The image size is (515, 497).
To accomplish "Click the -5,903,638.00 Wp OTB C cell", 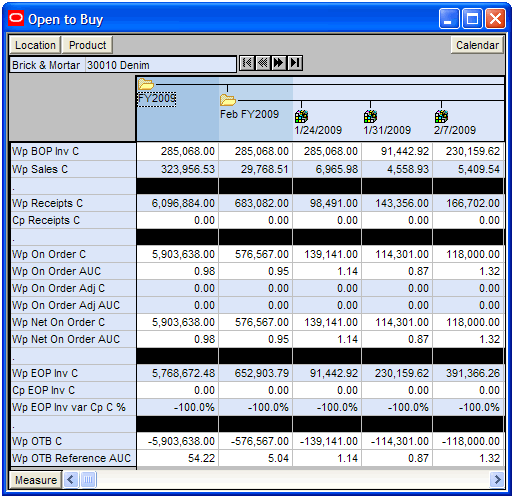I will [178, 441].
